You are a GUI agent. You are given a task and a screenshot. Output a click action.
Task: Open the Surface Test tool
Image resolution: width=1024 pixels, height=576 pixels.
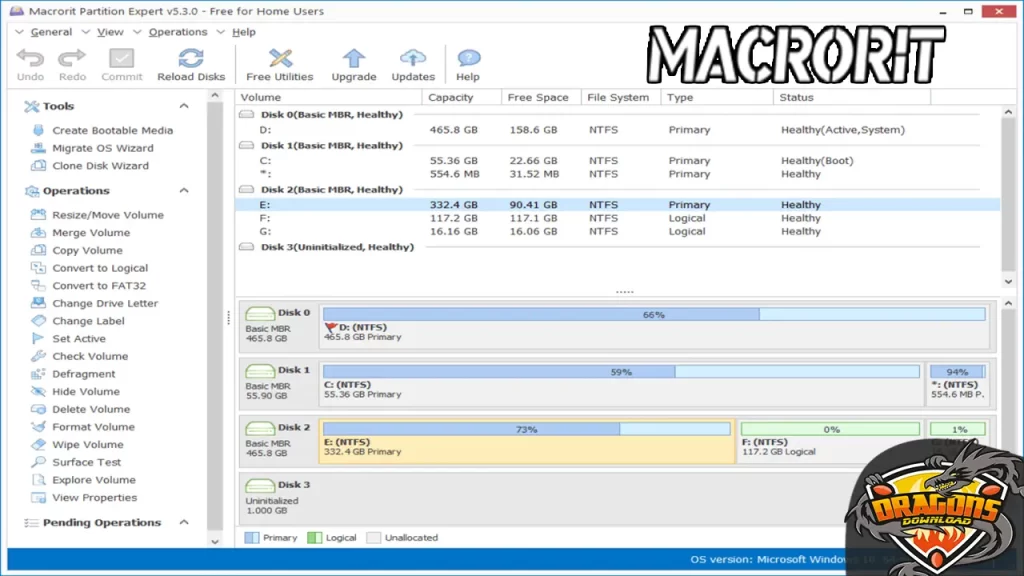pyautogui.click(x=85, y=462)
